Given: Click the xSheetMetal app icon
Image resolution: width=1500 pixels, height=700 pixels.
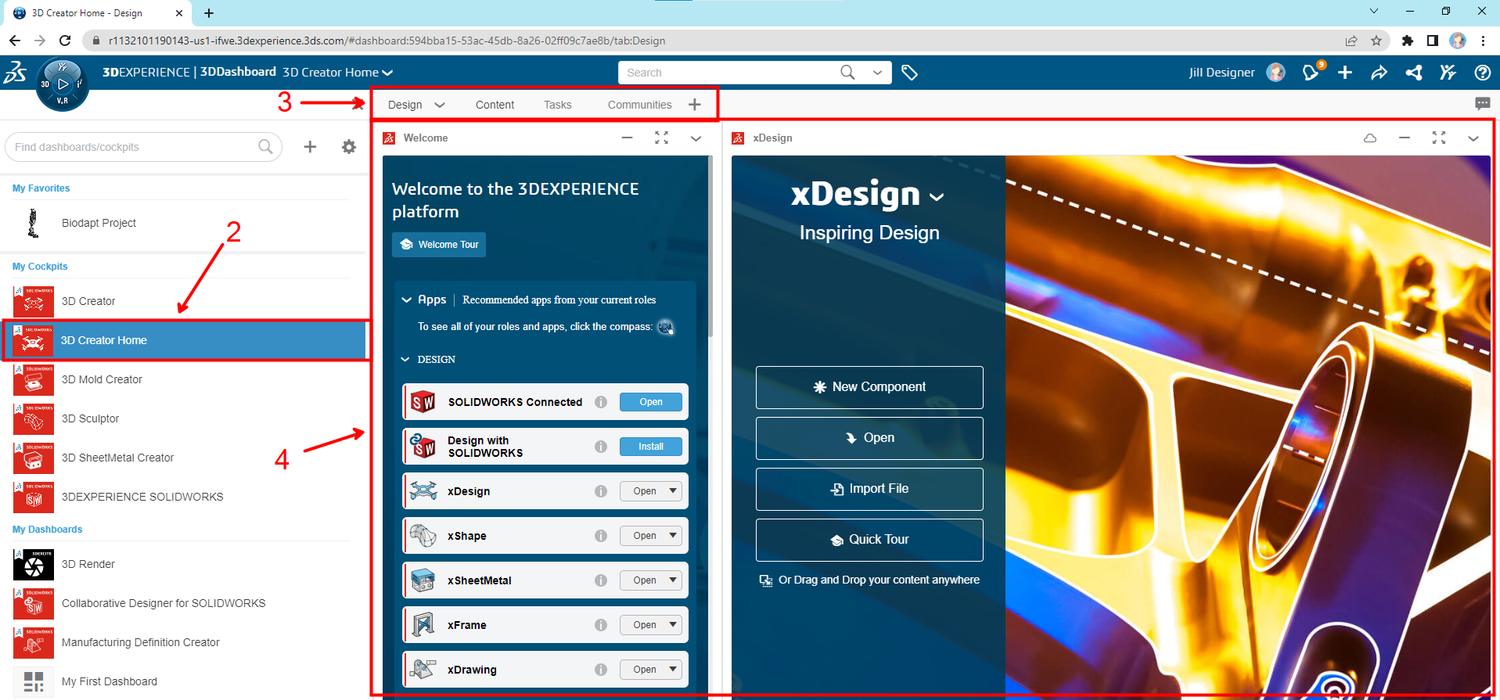Looking at the screenshot, I should [421, 580].
